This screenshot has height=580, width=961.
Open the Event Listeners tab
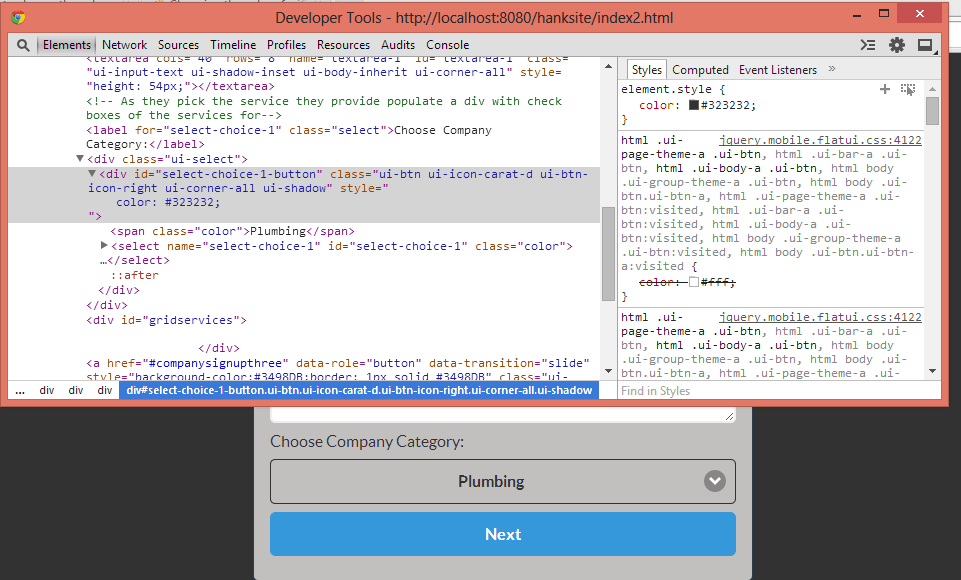(x=776, y=70)
